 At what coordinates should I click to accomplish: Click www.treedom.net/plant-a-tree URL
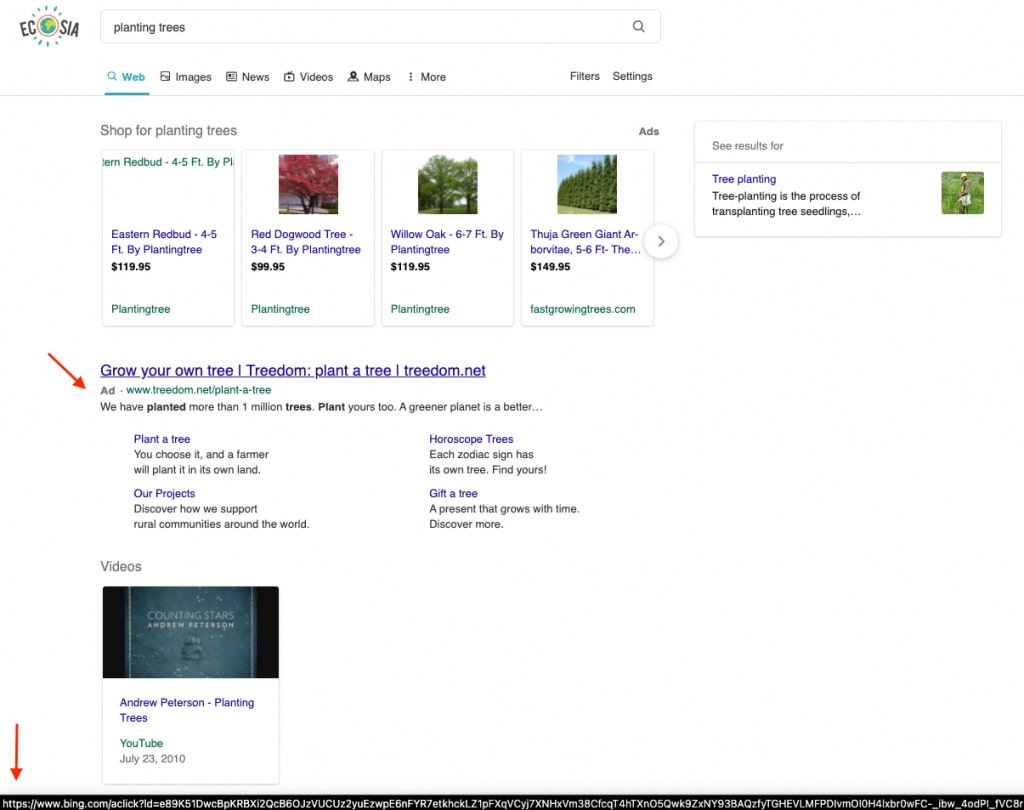199,390
